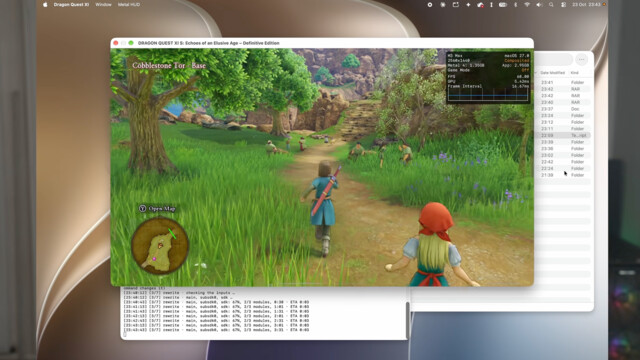
Task: Click the battery status icon
Action: click(503, 4)
